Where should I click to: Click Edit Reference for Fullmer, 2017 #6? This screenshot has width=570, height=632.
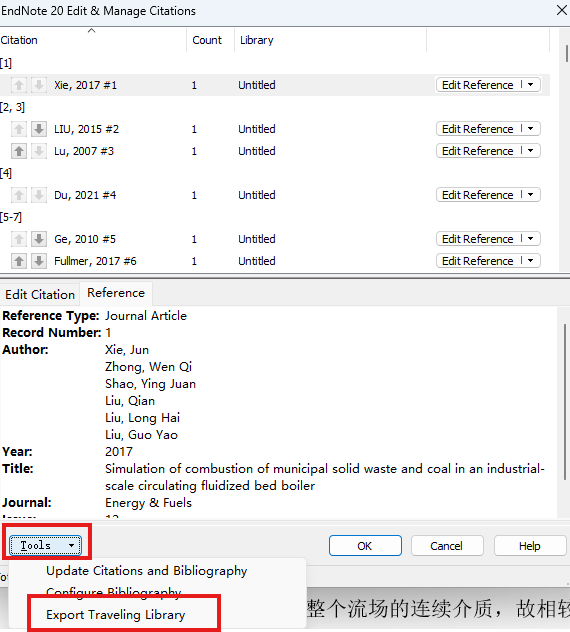[477, 261]
